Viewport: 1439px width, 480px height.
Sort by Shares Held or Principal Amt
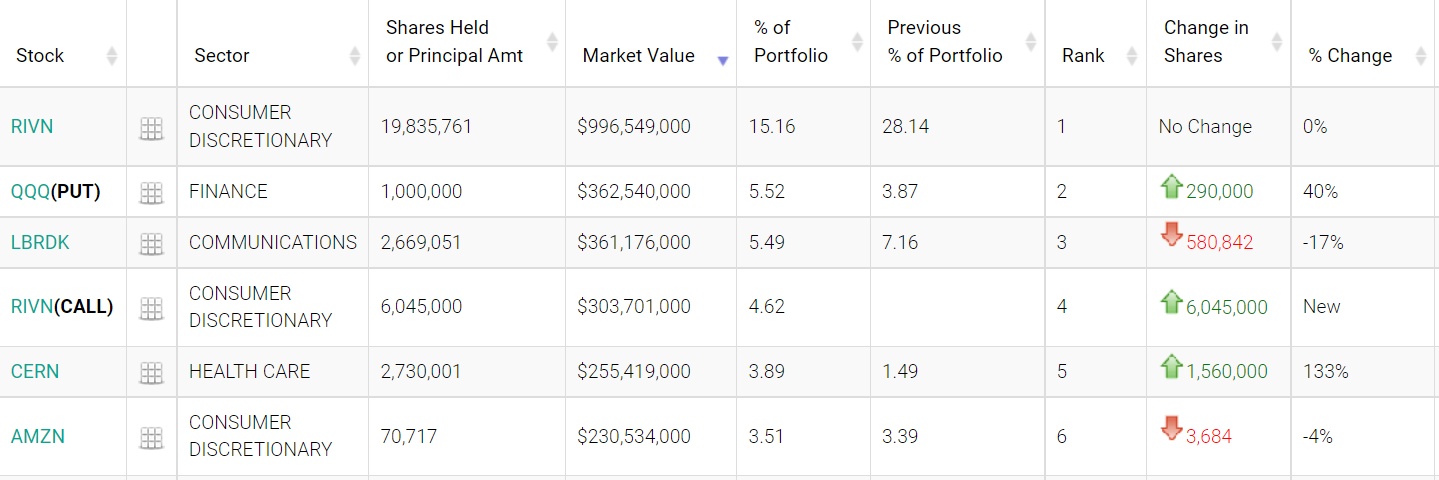pos(454,42)
